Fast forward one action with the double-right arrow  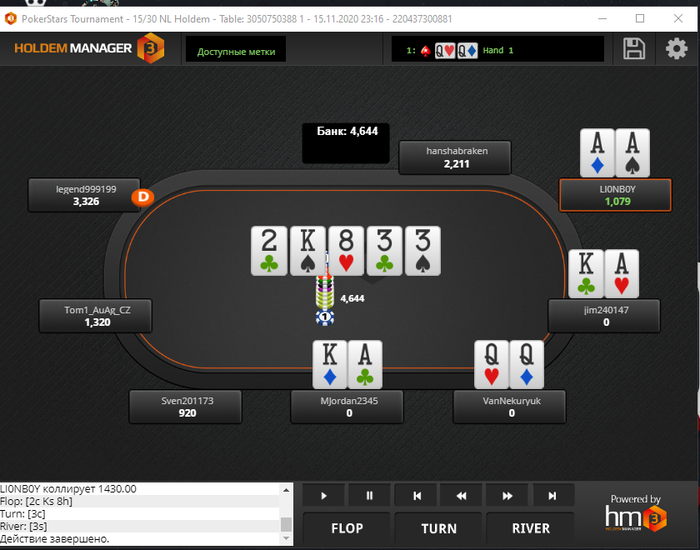(507, 496)
